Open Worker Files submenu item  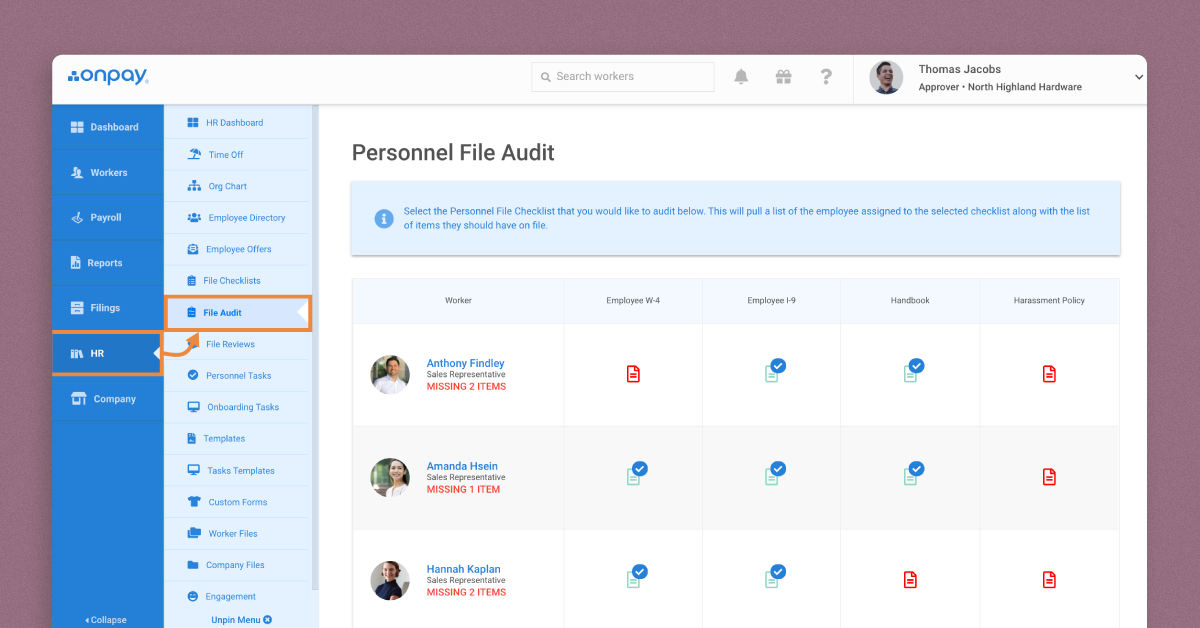tap(238, 534)
